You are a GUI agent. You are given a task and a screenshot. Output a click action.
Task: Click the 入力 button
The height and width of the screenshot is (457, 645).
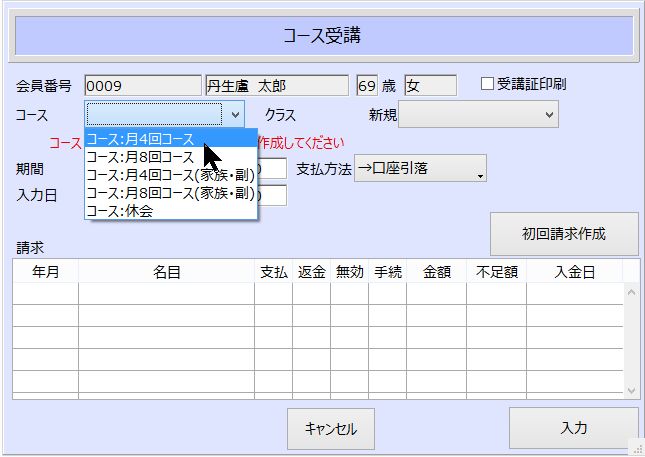[x=573, y=428]
